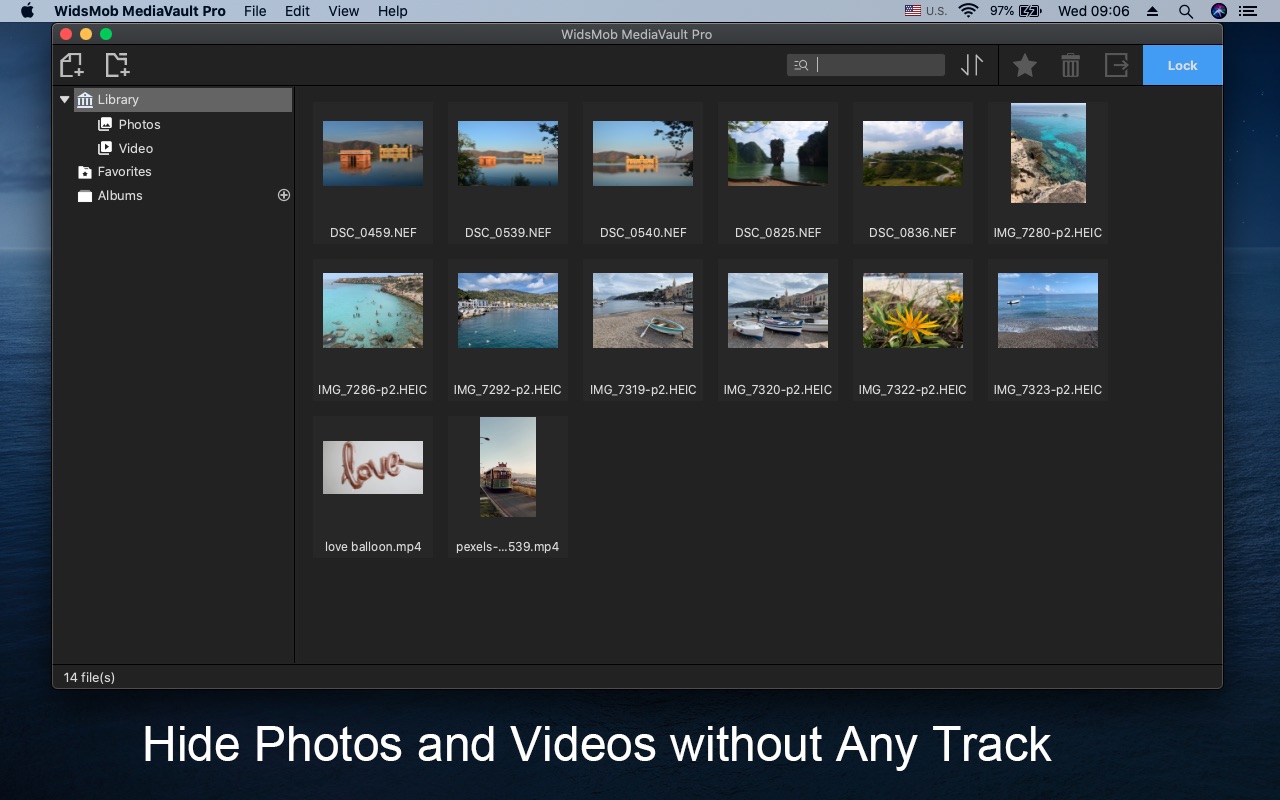Click the Wi-Fi status icon
This screenshot has height=800, width=1280.
click(967, 11)
